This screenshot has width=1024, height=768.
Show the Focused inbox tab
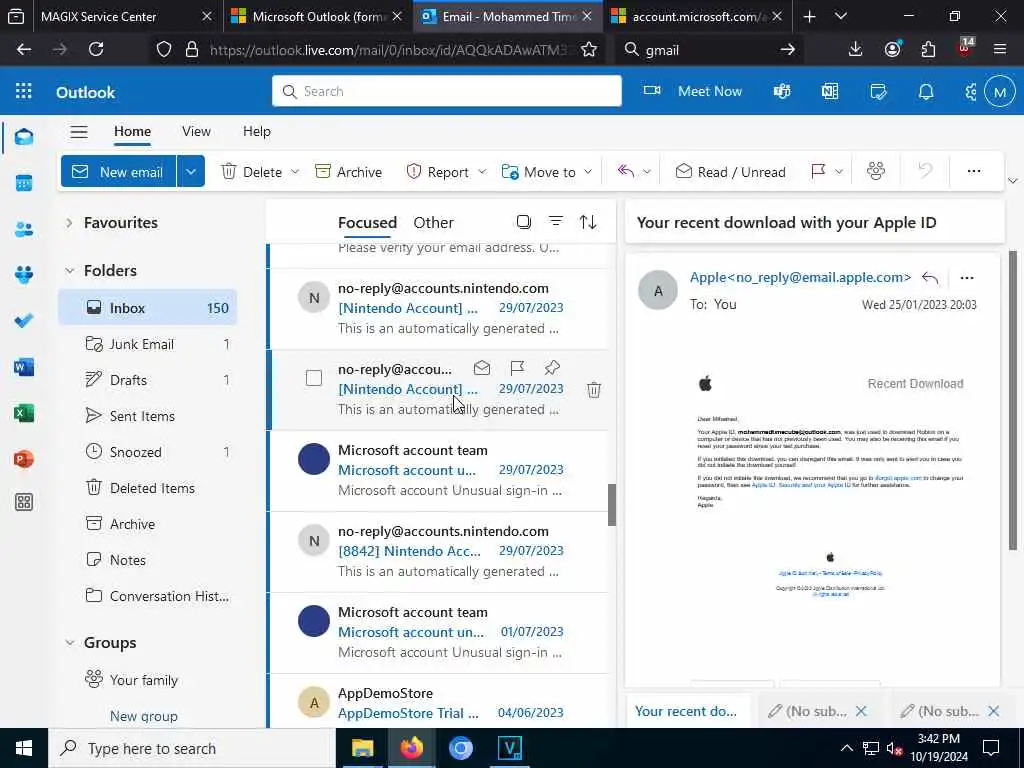coord(367,222)
